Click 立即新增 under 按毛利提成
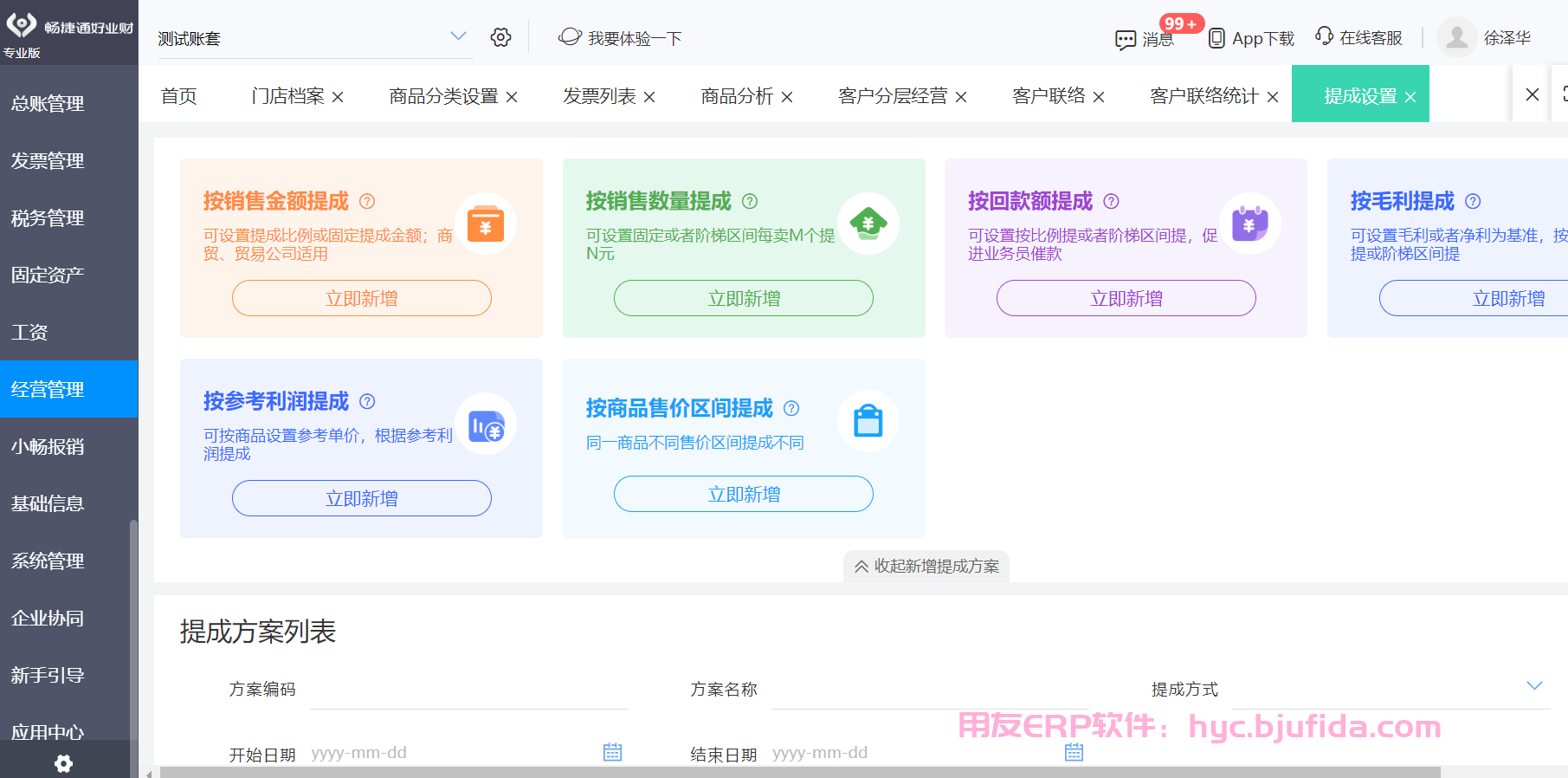The width and height of the screenshot is (1568, 778). point(1474,298)
